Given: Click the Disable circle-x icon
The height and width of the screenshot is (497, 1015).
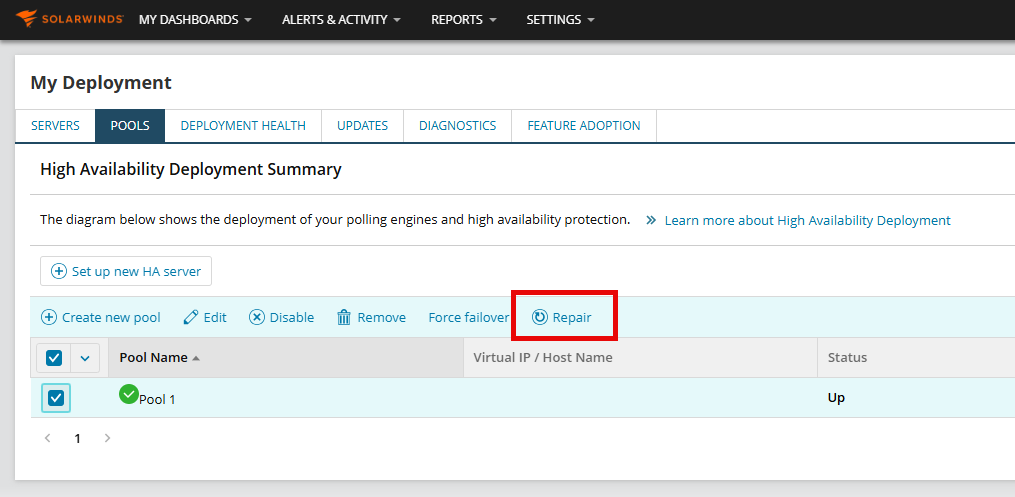Looking at the screenshot, I should point(257,317).
